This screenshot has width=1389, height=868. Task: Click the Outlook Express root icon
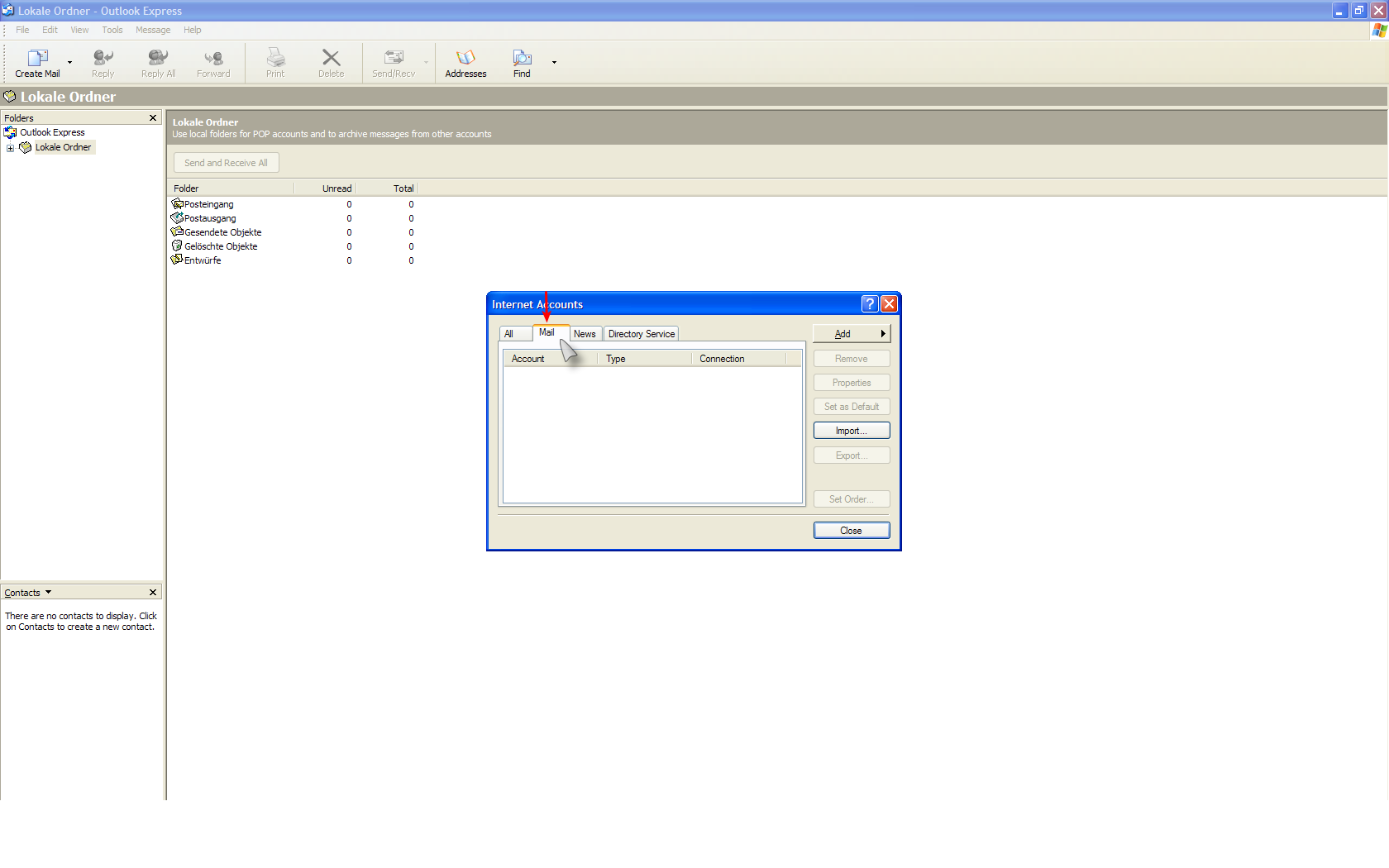pyautogui.click(x=11, y=132)
